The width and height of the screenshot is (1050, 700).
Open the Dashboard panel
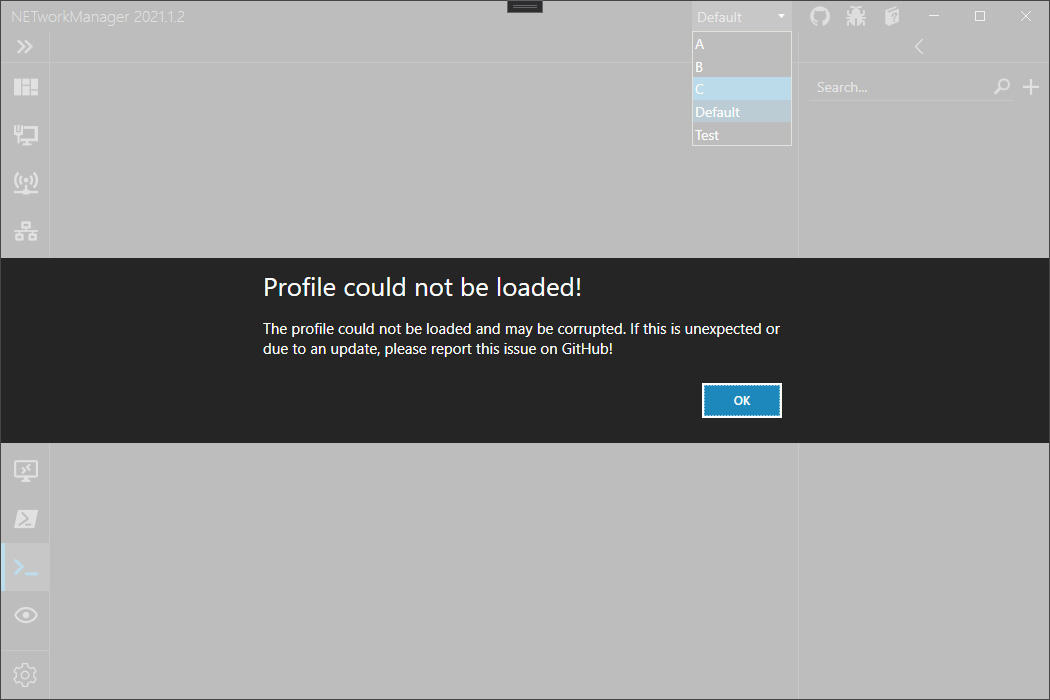click(x=25, y=87)
